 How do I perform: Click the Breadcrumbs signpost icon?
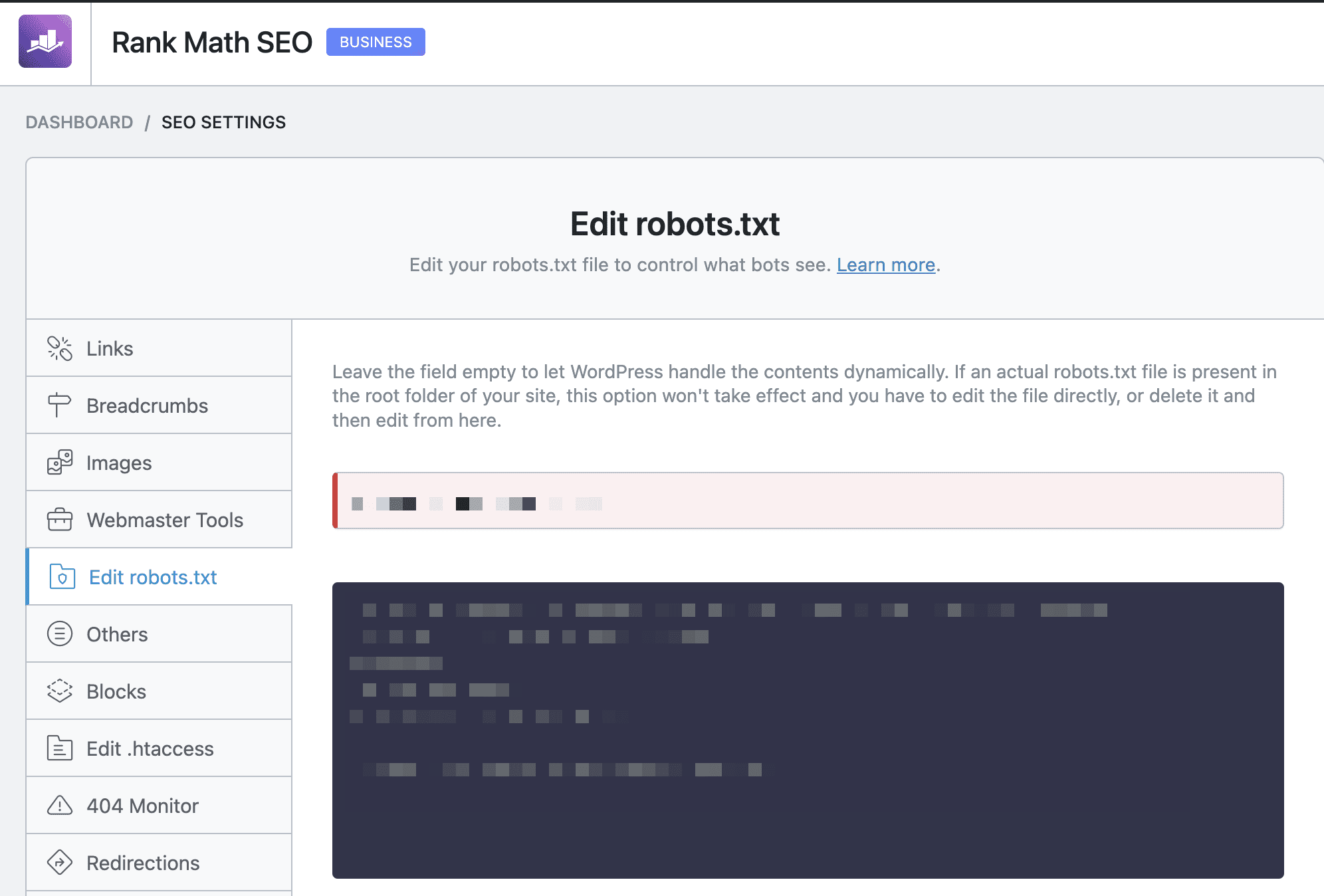click(x=59, y=405)
